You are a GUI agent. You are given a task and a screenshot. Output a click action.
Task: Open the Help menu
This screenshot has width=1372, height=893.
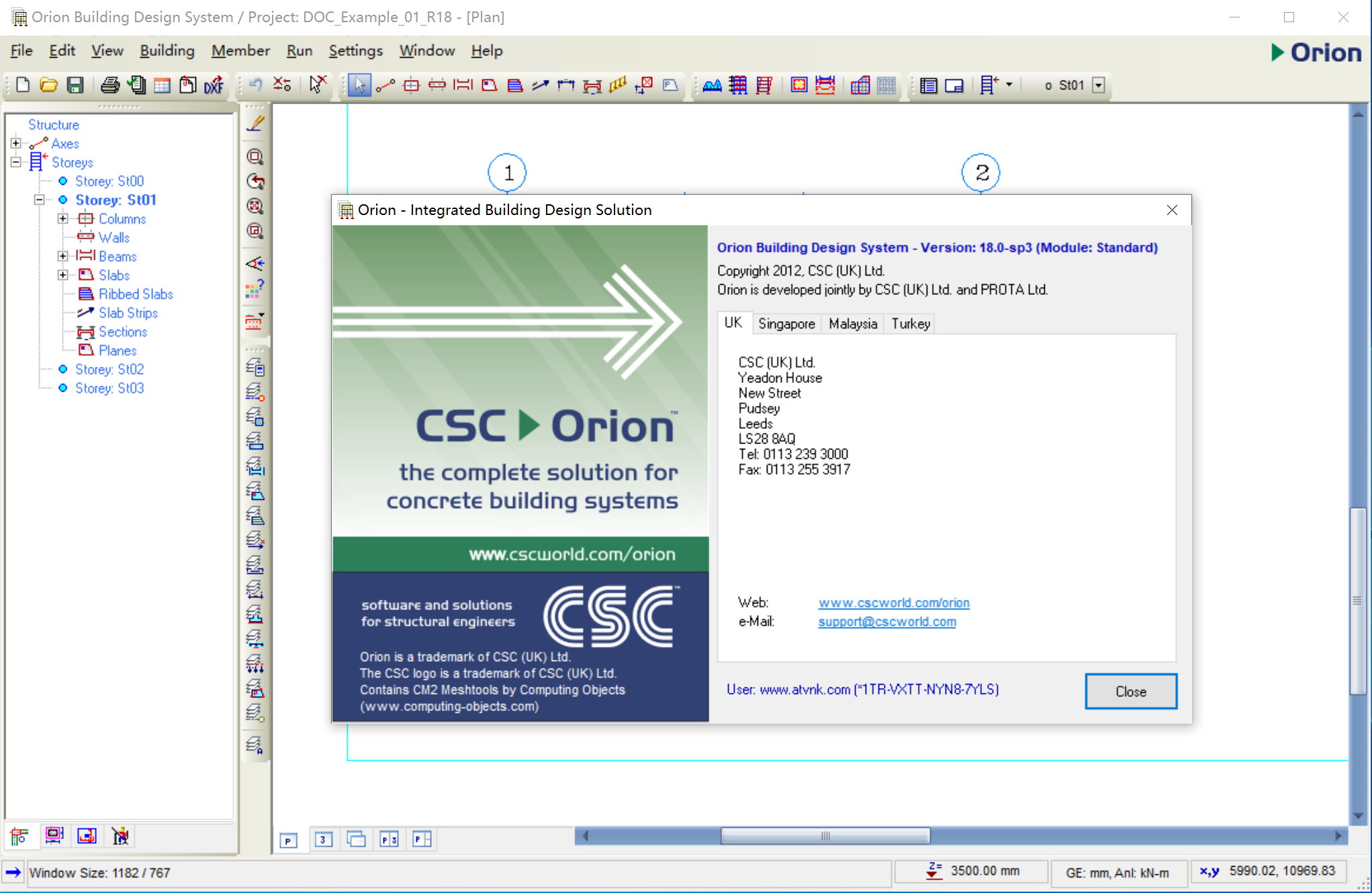tap(486, 50)
